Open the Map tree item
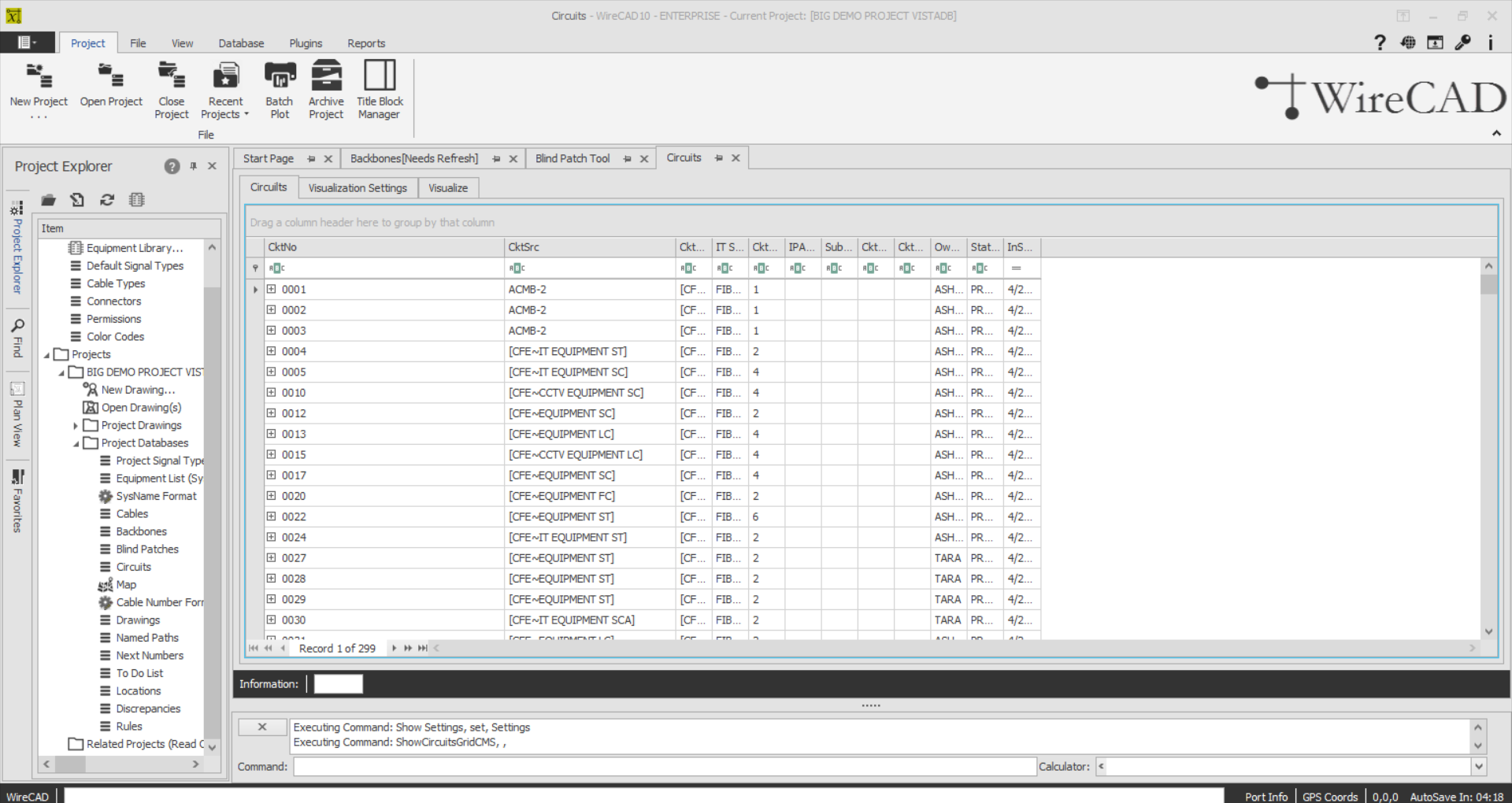The width and height of the screenshot is (1512, 803). (126, 585)
